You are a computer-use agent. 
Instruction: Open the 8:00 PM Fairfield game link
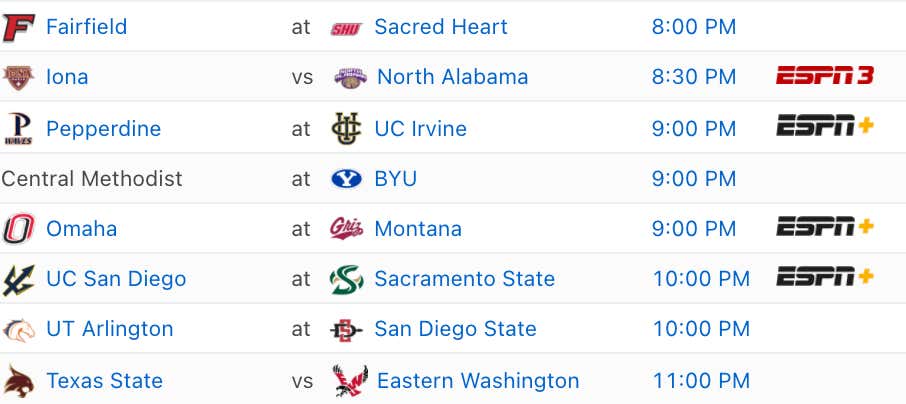click(694, 27)
